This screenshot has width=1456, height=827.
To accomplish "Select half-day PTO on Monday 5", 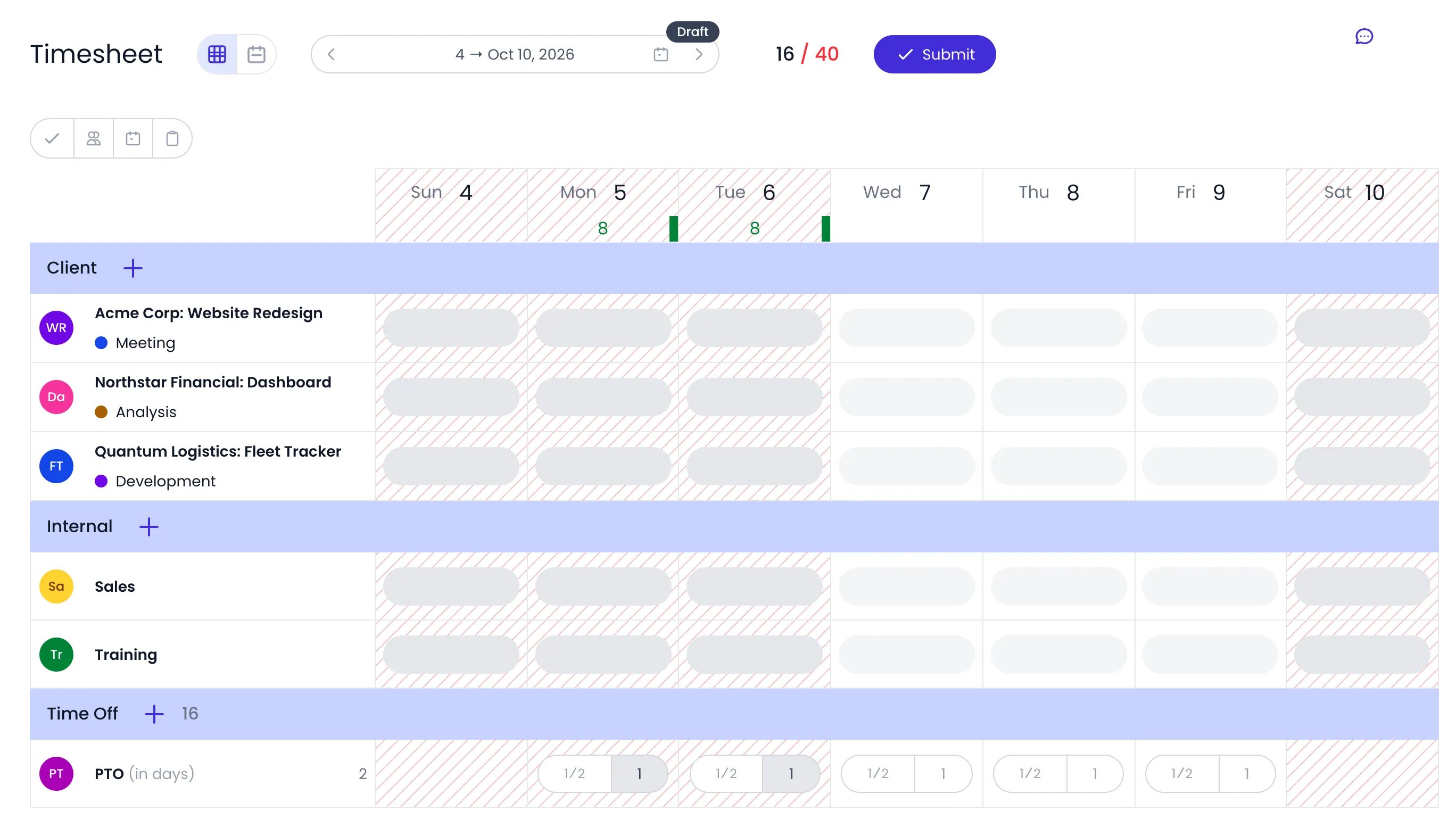I will coord(574,774).
